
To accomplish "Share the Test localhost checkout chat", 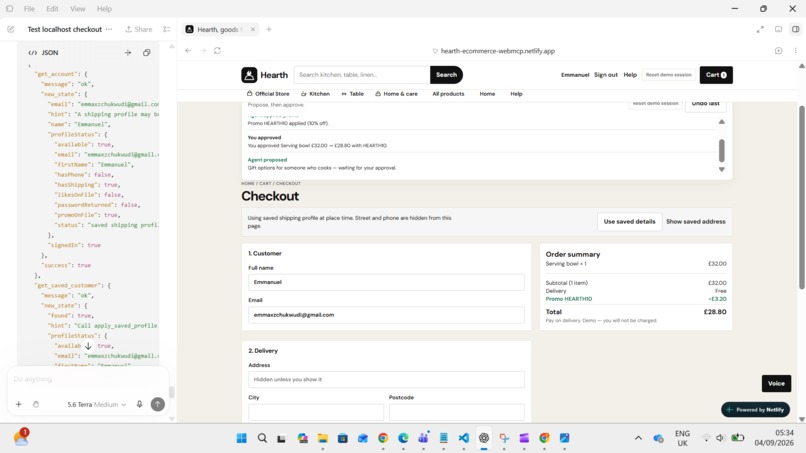I will [139, 29].
